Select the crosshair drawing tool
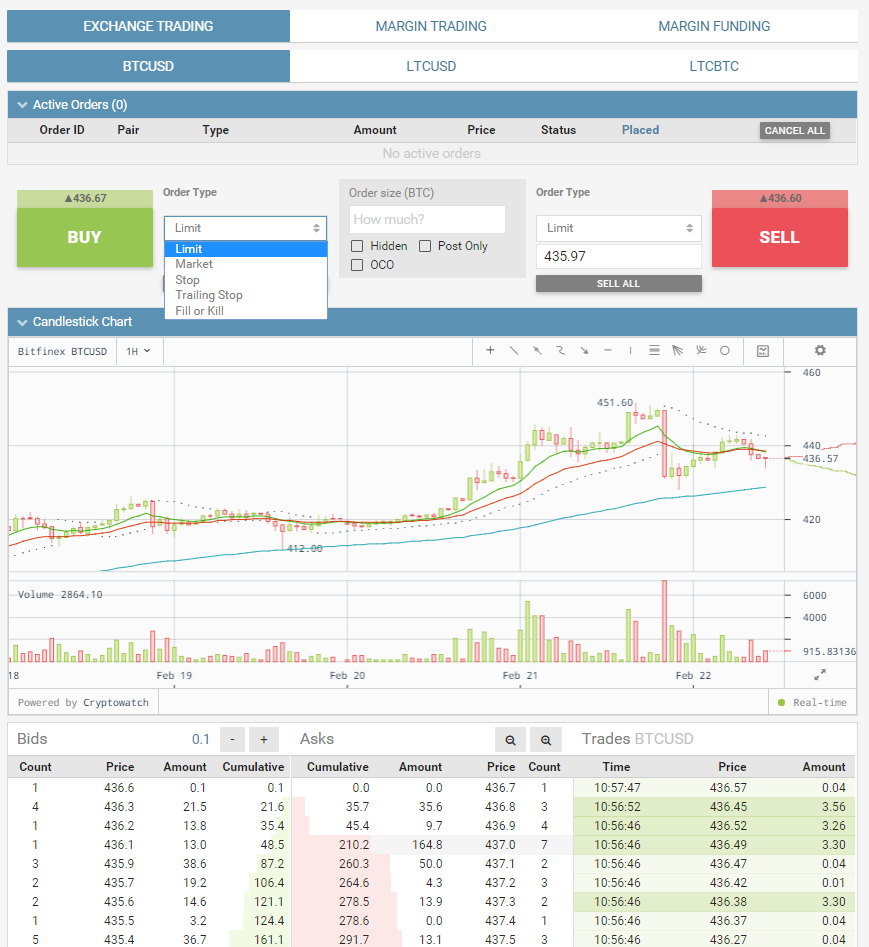Screen dimensions: 869x947 [x=490, y=350]
